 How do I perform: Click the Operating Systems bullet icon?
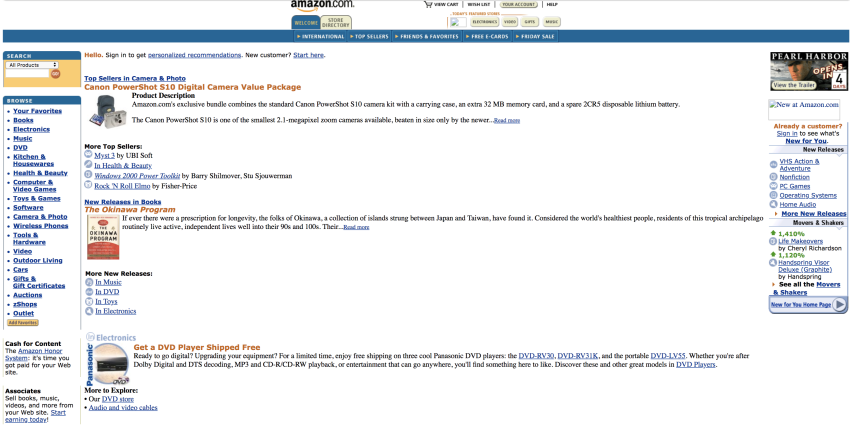(774, 195)
